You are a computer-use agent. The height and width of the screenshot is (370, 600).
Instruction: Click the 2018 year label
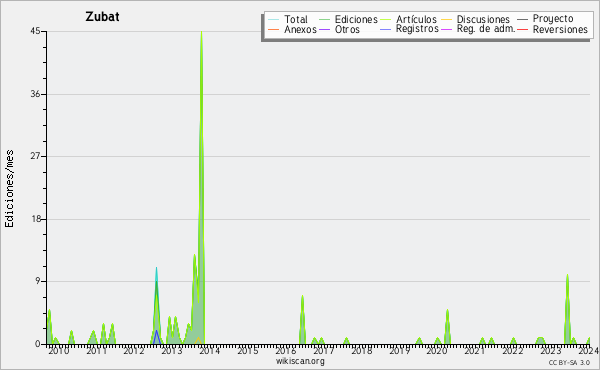pos(362,350)
